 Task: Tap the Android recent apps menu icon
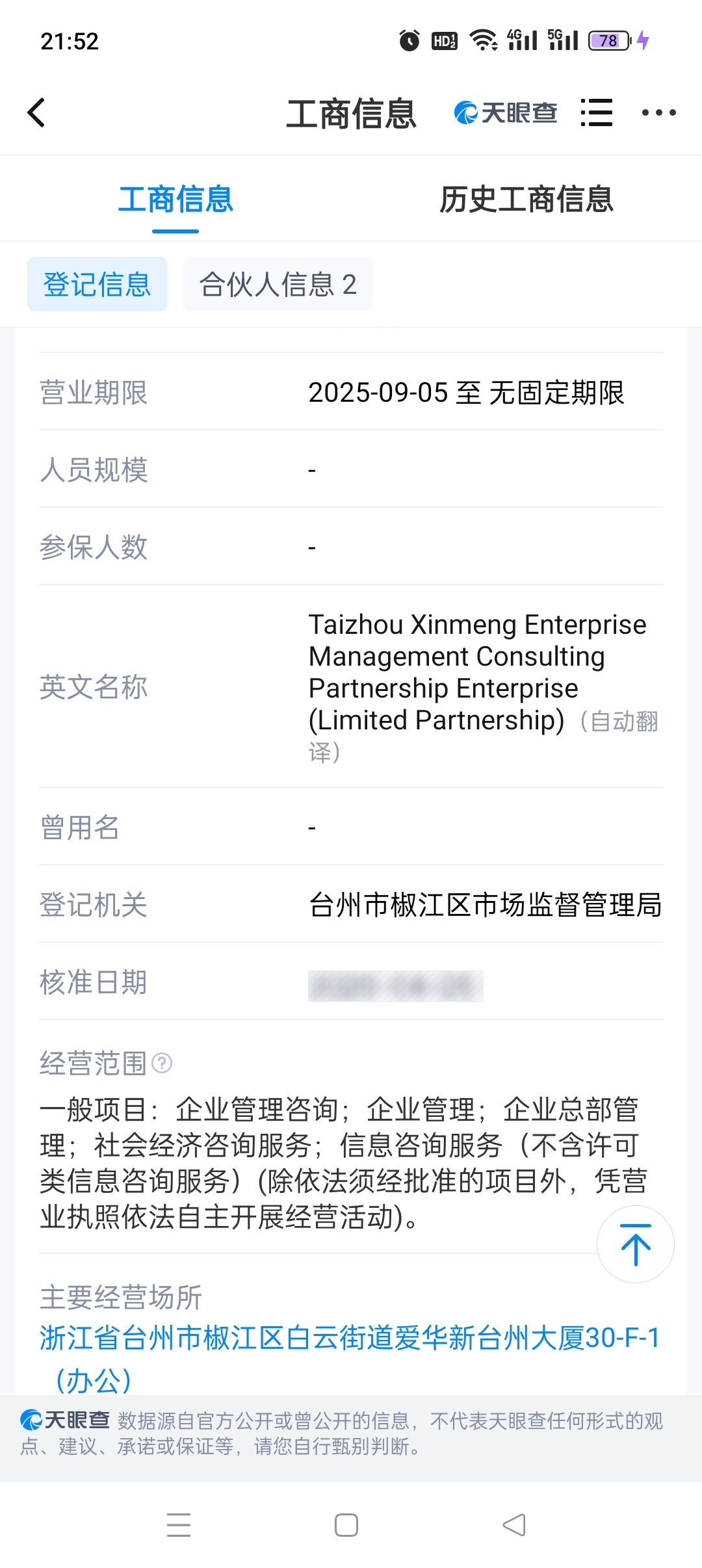179,1524
